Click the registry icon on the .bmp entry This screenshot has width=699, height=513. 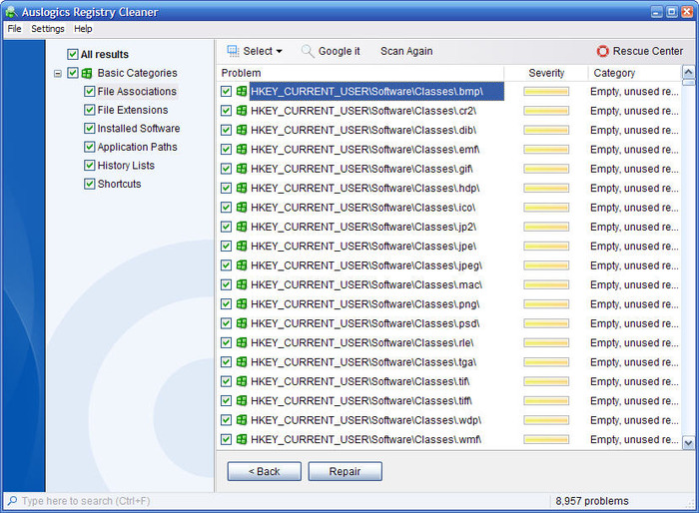click(241, 92)
